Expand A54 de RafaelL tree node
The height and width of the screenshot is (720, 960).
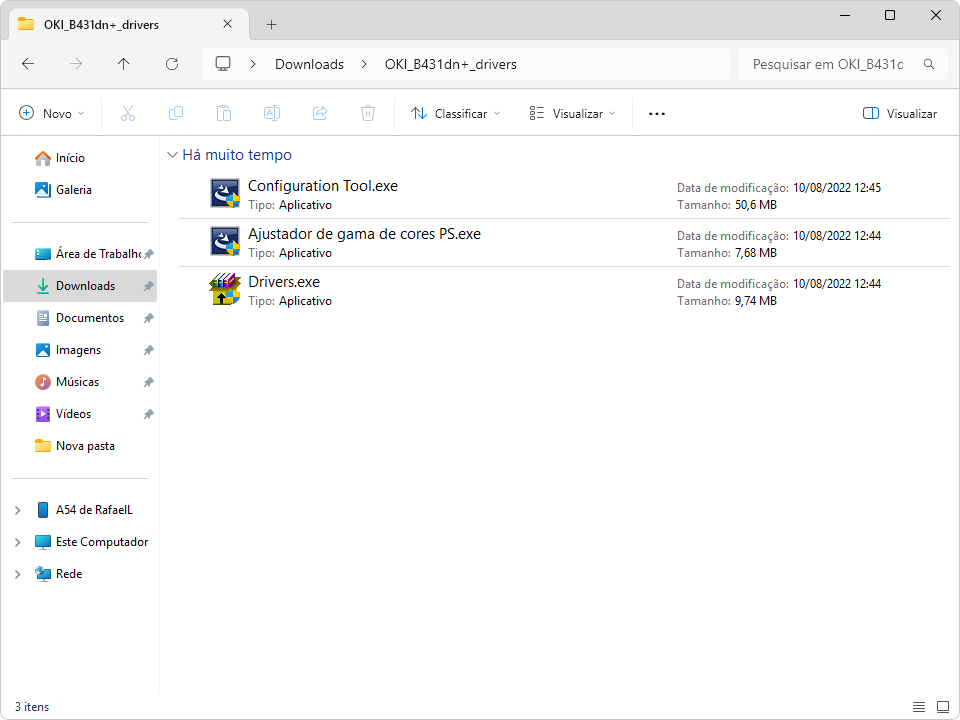tap(18, 510)
